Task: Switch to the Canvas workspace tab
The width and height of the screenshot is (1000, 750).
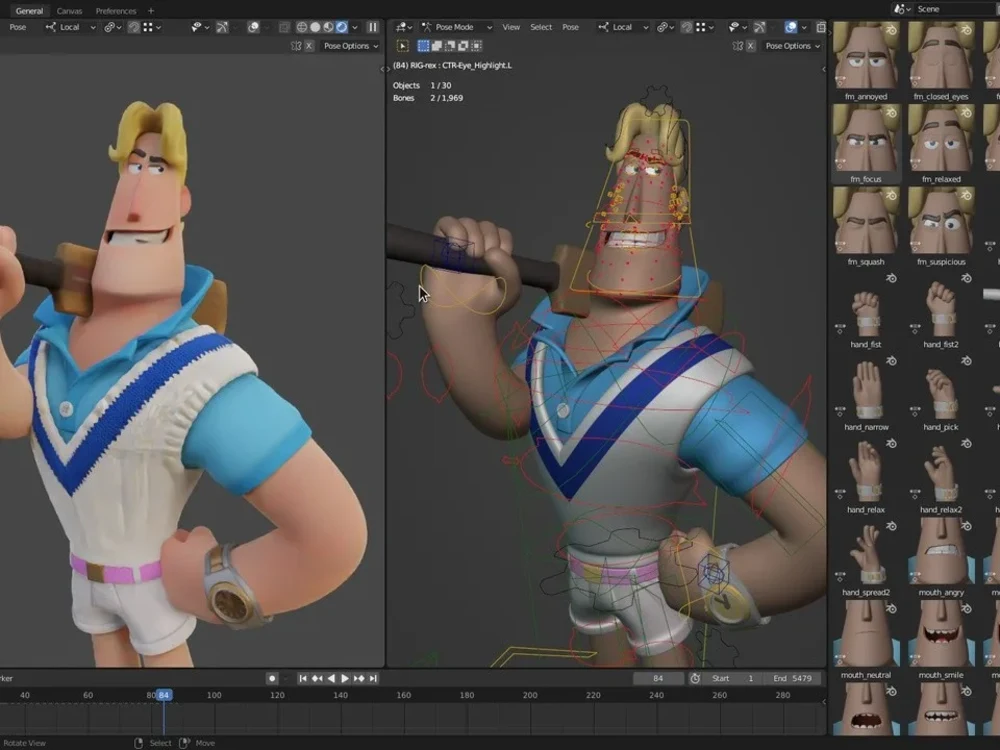Action: (70, 11)
